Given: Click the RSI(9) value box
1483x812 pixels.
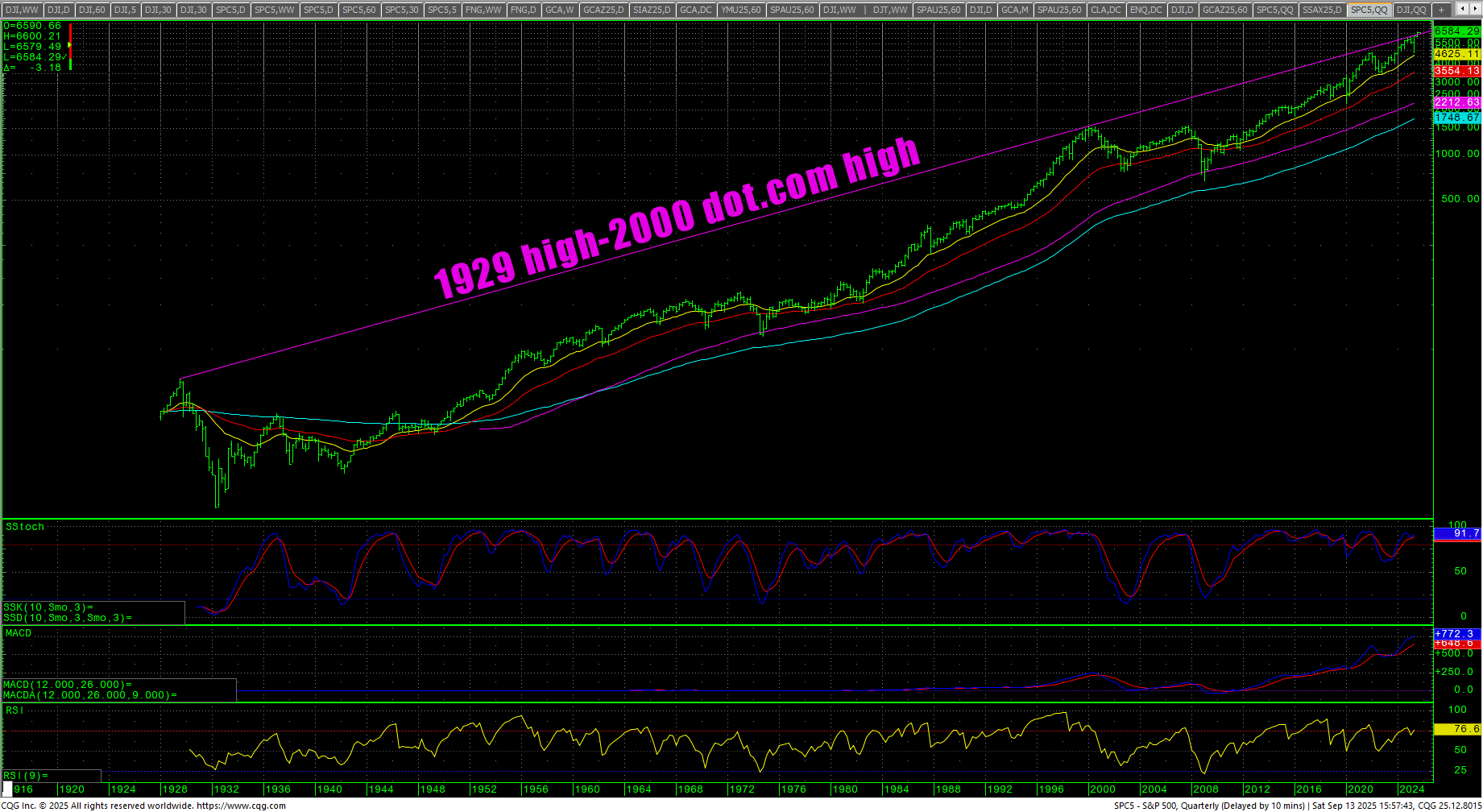Looking at the screenshot, I should pyautogui.click(x=52, y=776).
